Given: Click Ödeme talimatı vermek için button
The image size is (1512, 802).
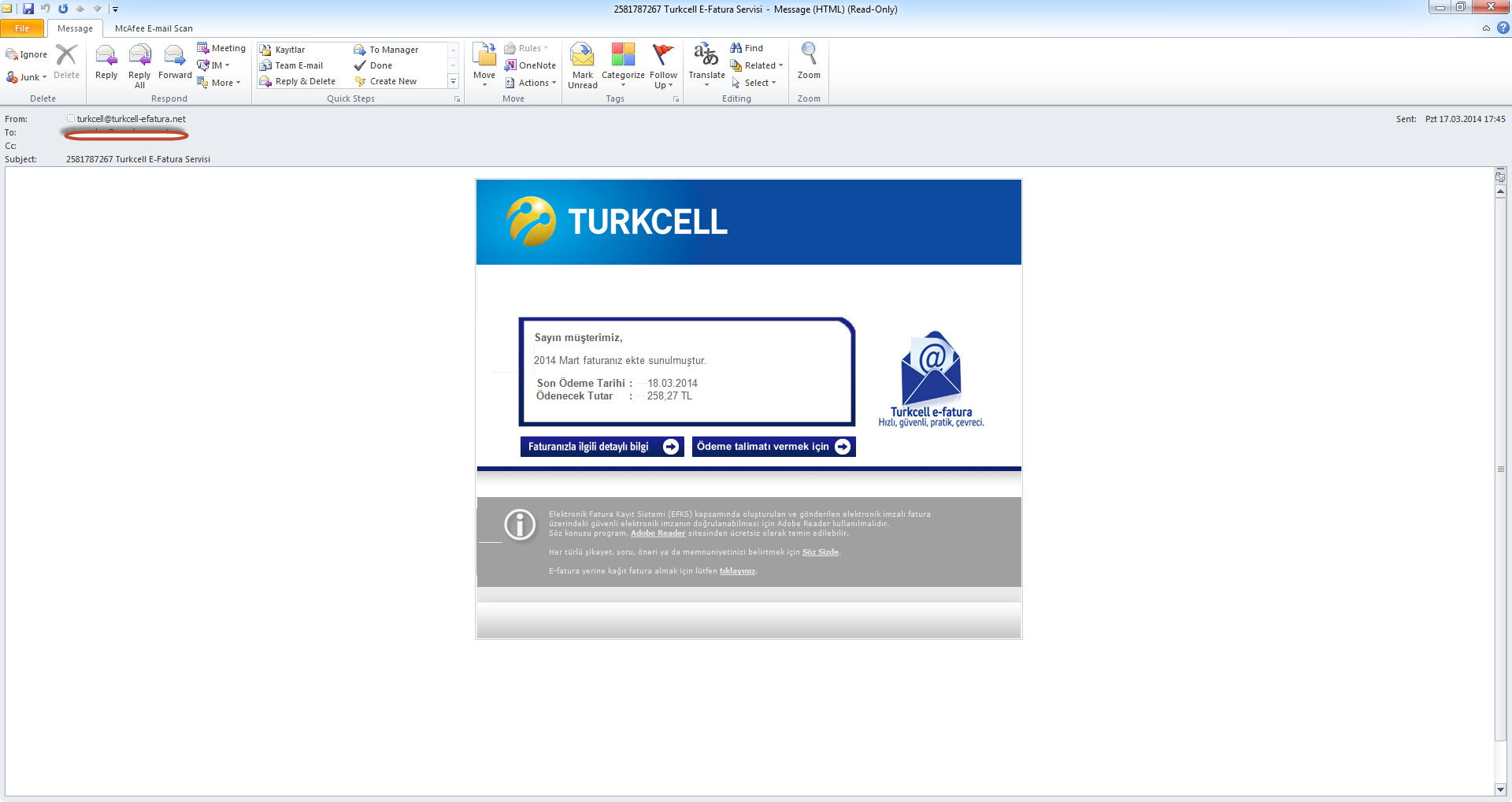Looking at the screenshot, I should click(x=774, y=447).
